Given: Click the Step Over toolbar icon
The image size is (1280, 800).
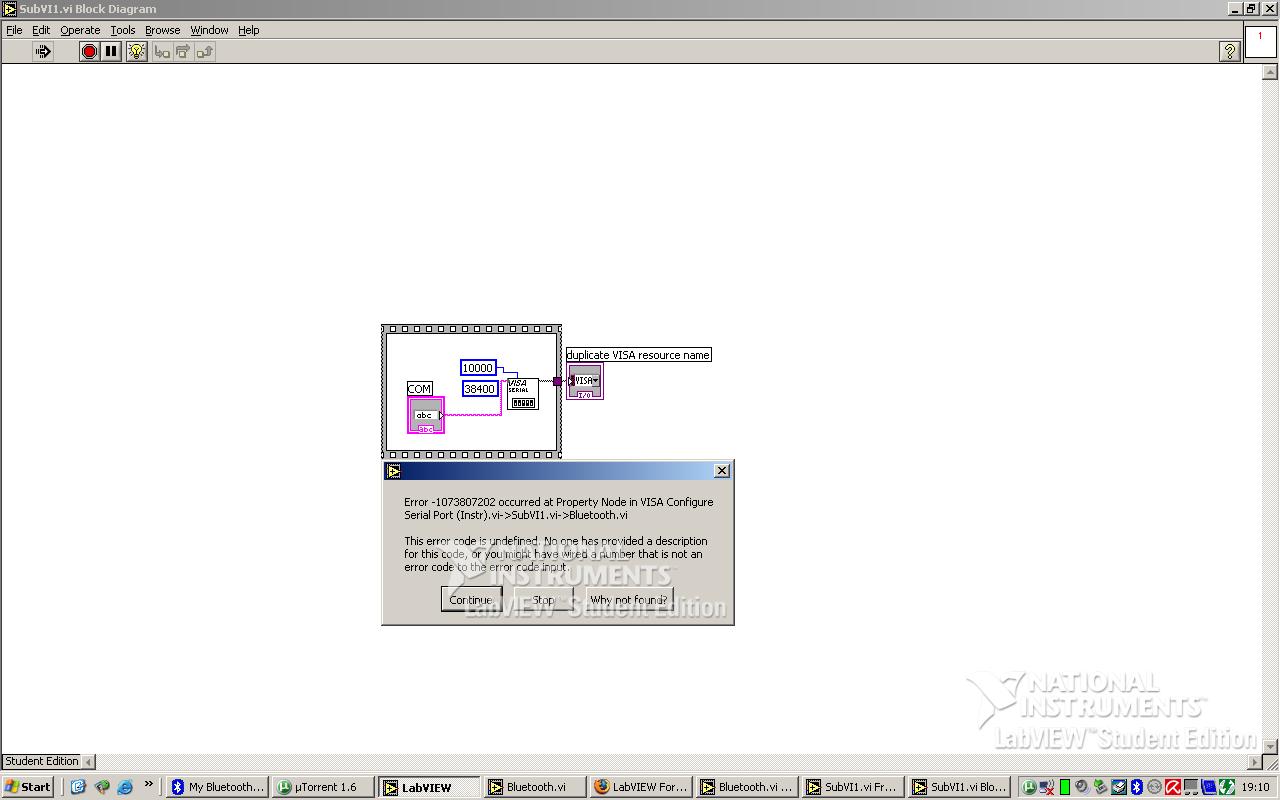Looking at the screenshot, I should pos(183,51).
